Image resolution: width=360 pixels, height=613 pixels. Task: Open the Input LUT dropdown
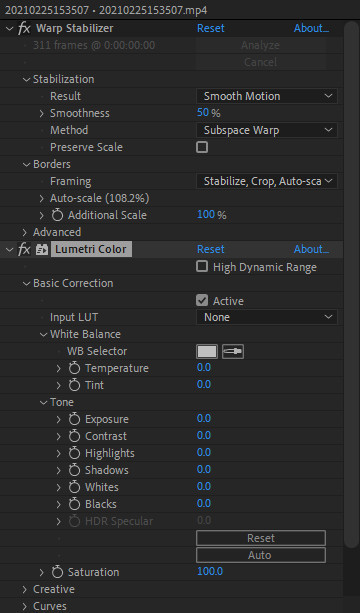(267, 317)
